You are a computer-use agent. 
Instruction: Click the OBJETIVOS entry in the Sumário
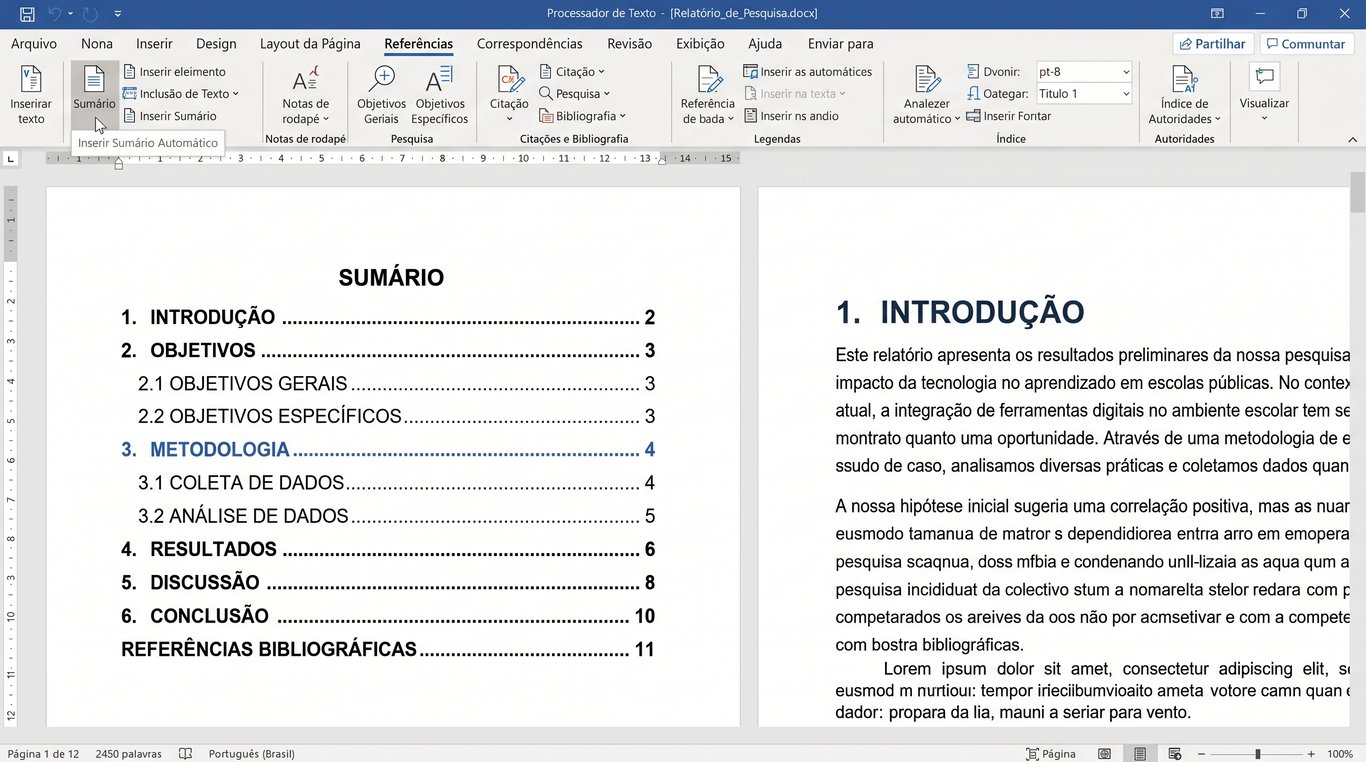(x=388, y=351)
